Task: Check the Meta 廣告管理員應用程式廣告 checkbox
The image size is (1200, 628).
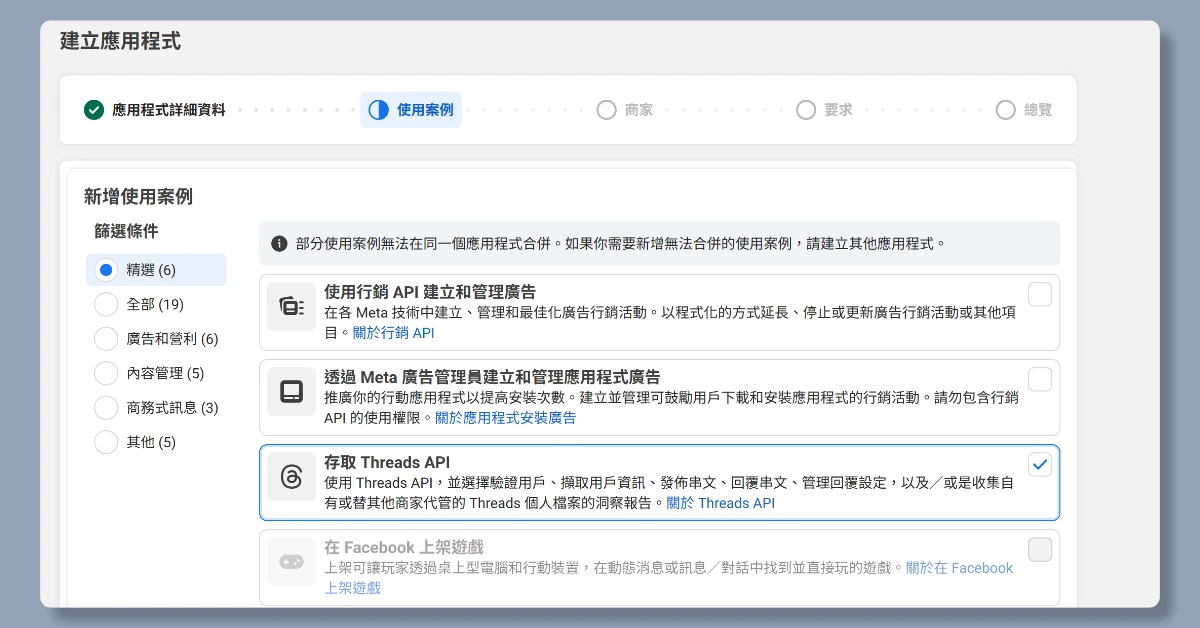Action: coord(1040,379)
